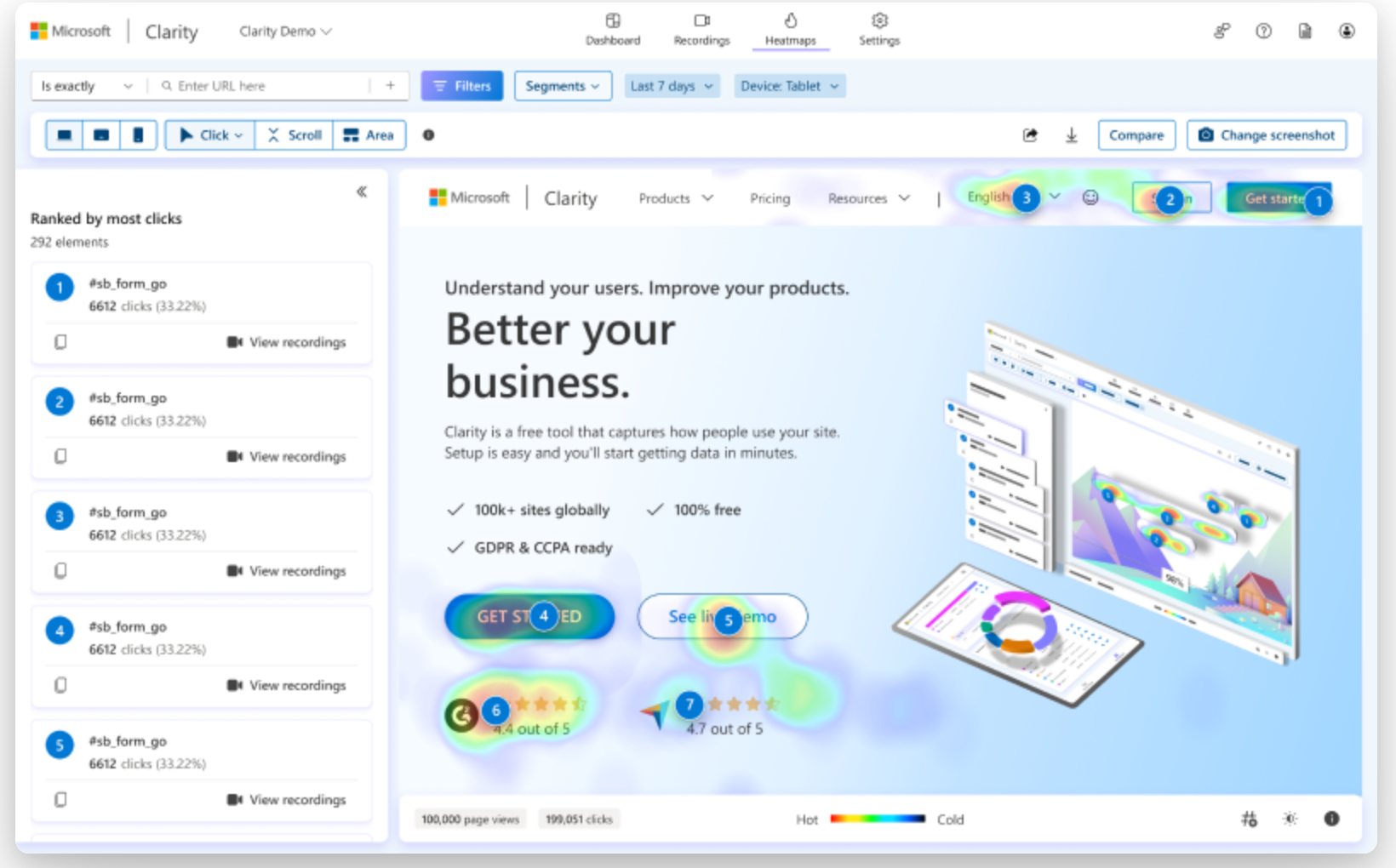
Task: Open the Dashboard tab
Action: (x=613, y=29)
